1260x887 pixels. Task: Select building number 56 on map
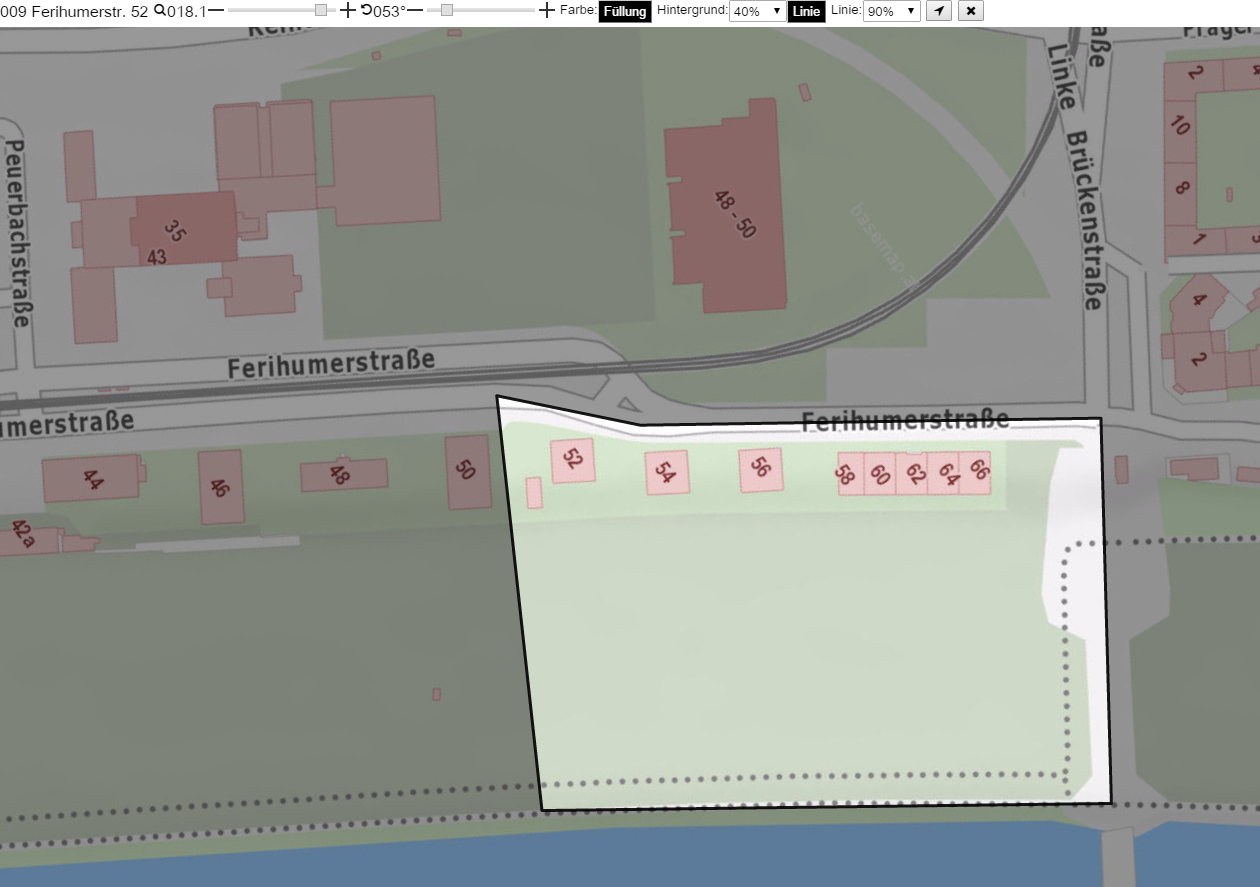point(761,470)
